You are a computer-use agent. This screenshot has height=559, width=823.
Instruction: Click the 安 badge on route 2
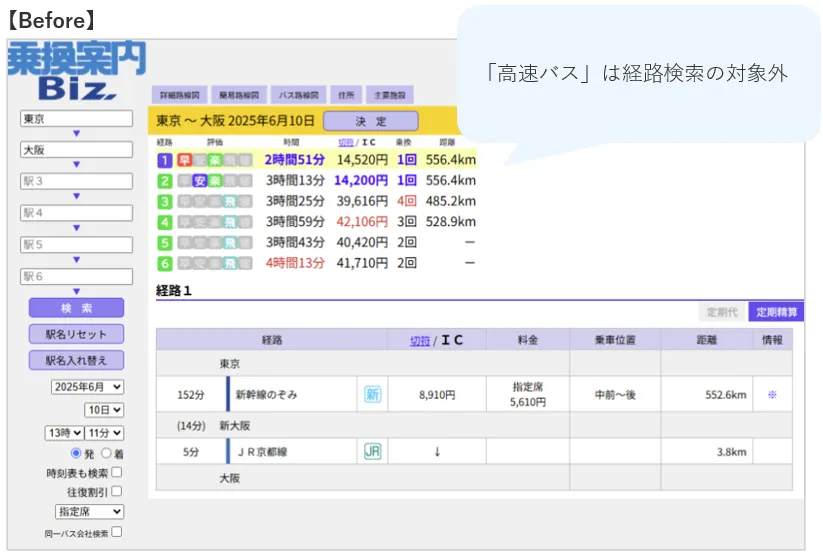tap(200, 181)
